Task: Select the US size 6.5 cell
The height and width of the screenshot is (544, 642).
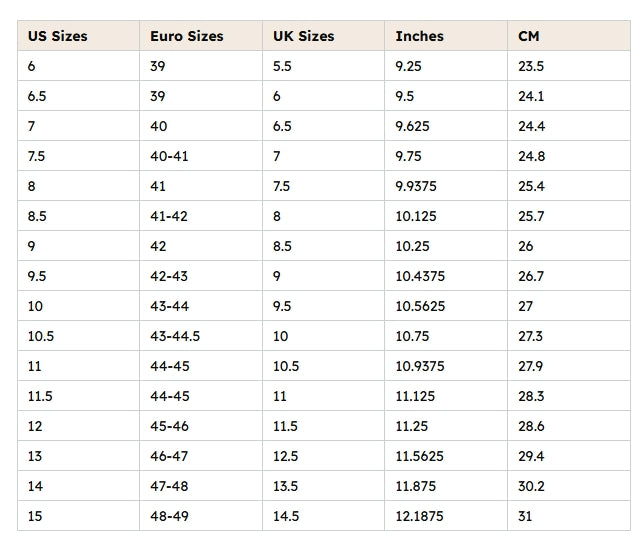Action: [78, 96]
